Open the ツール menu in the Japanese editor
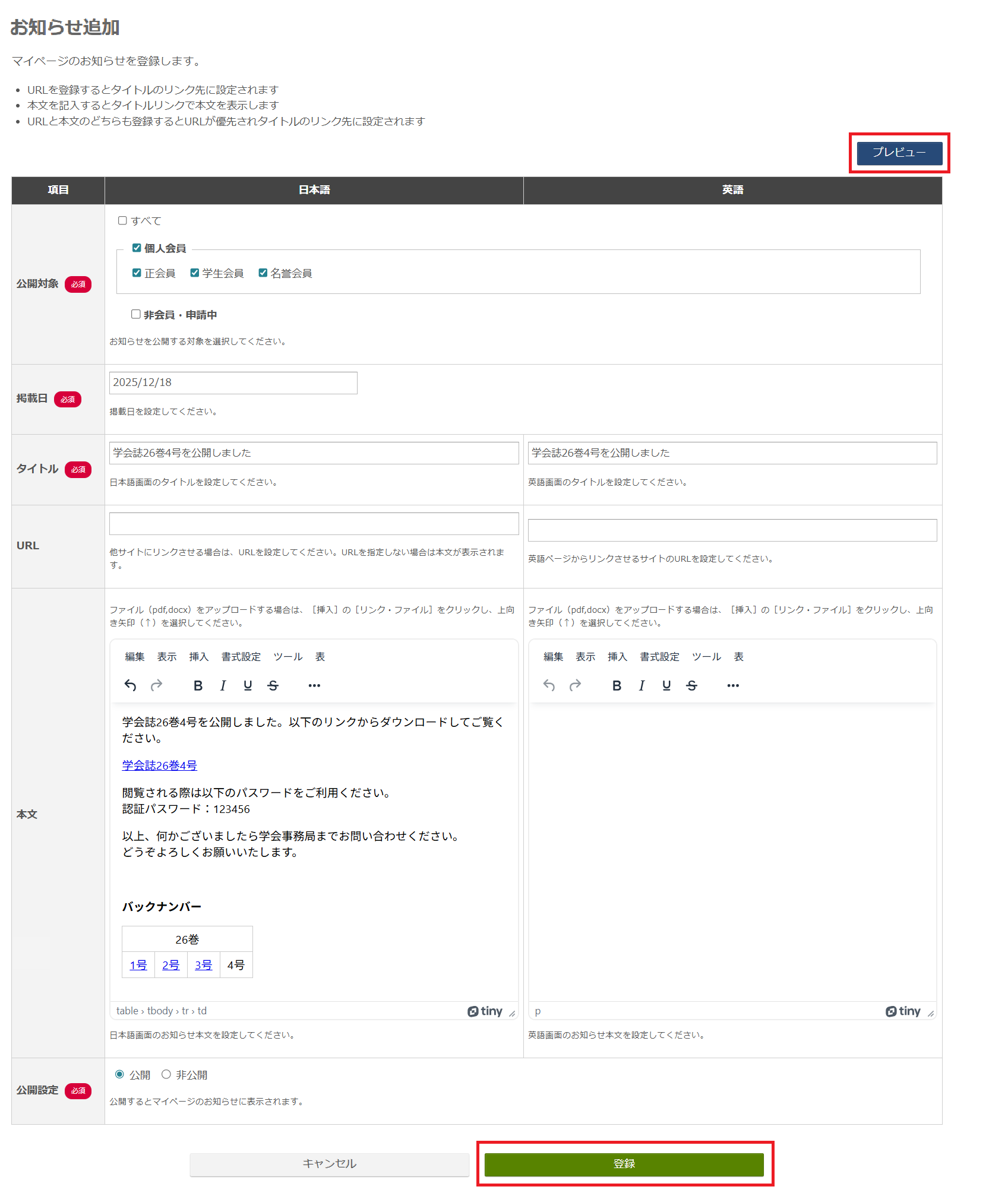This screenshot has height=1196, width=1008. point(287,657)
